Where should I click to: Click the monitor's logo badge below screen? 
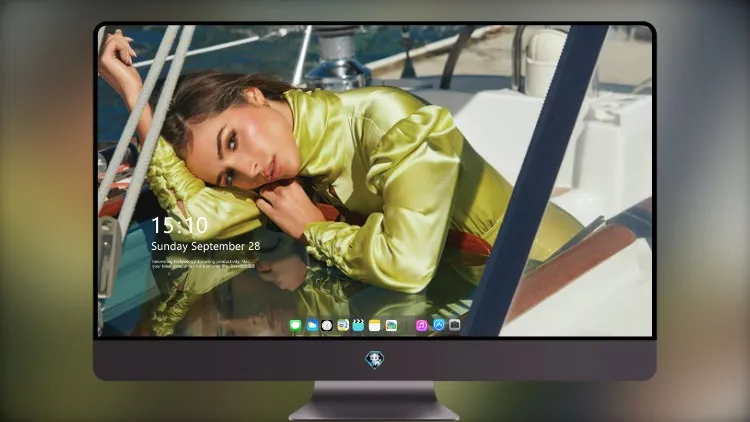(x=375, y=360)
